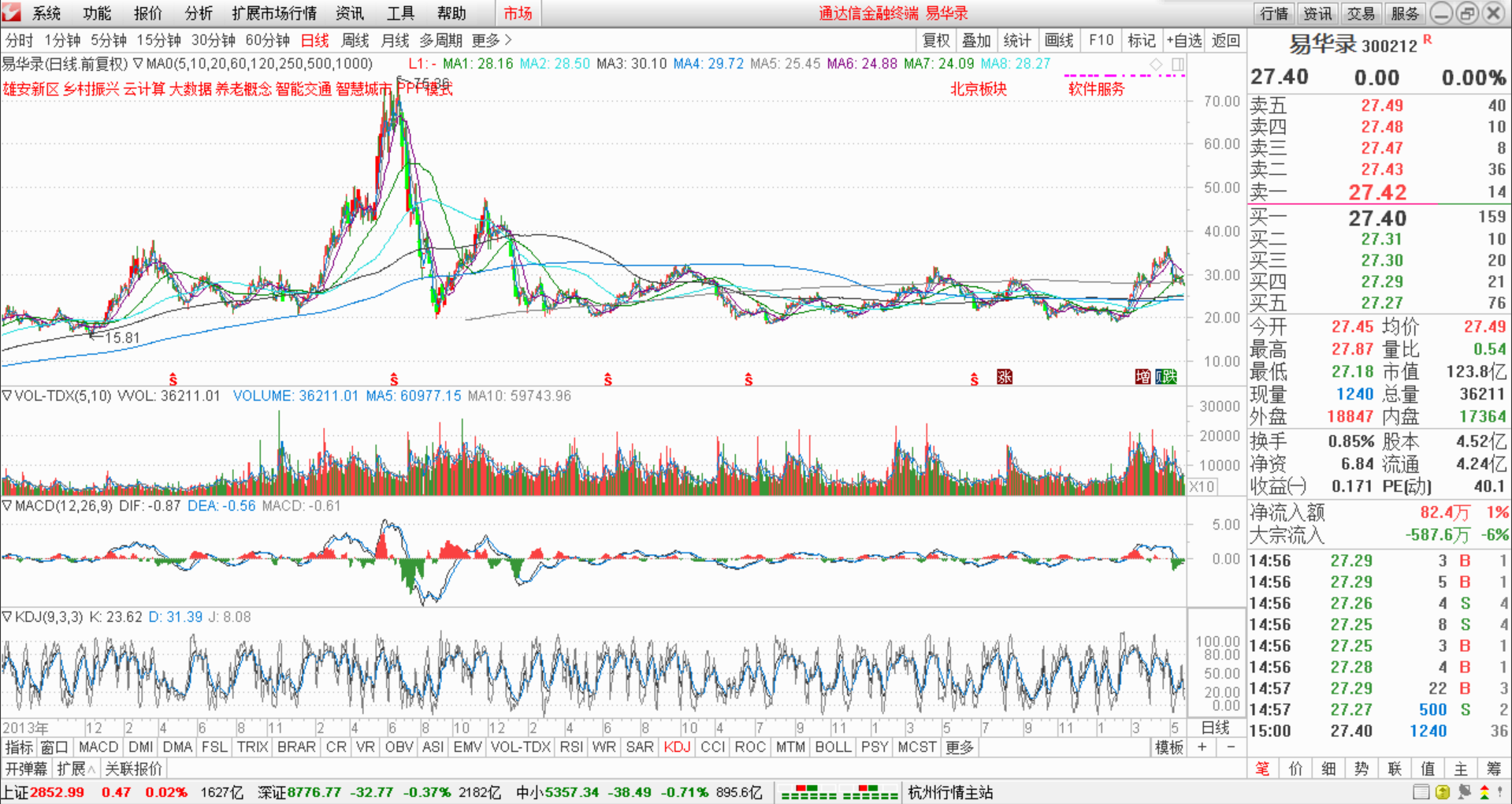Viewport: 1512px width, 804px height.
Task: Open the 扩展市场行情 menu
Action: click(x=274, y=13)
